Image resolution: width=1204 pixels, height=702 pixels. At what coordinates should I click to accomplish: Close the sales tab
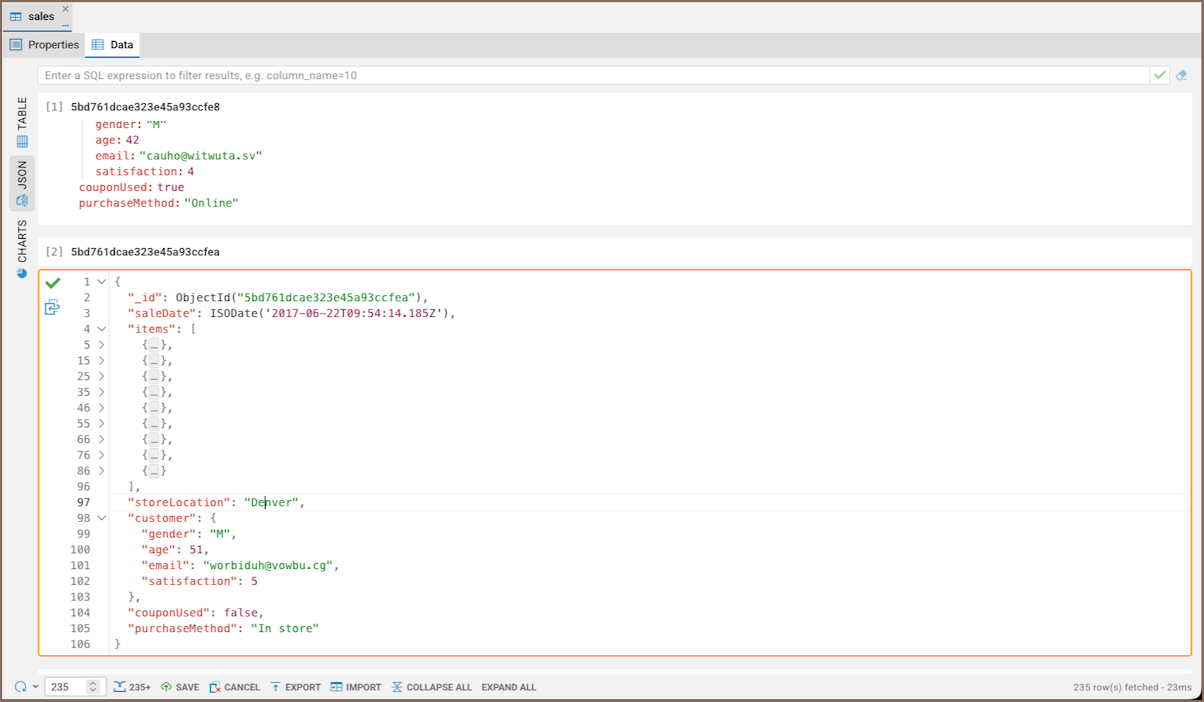point(66,9)
